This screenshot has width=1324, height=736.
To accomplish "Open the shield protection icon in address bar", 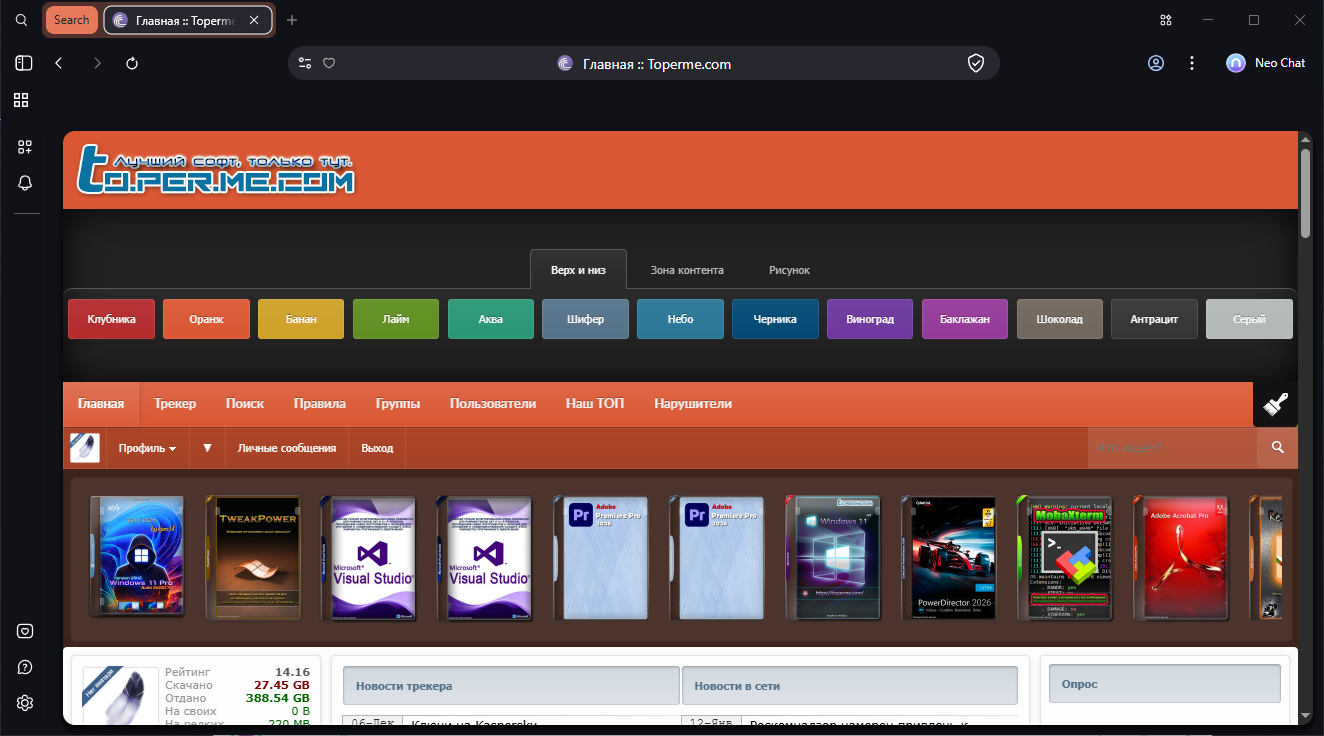I will pos(976,63).
